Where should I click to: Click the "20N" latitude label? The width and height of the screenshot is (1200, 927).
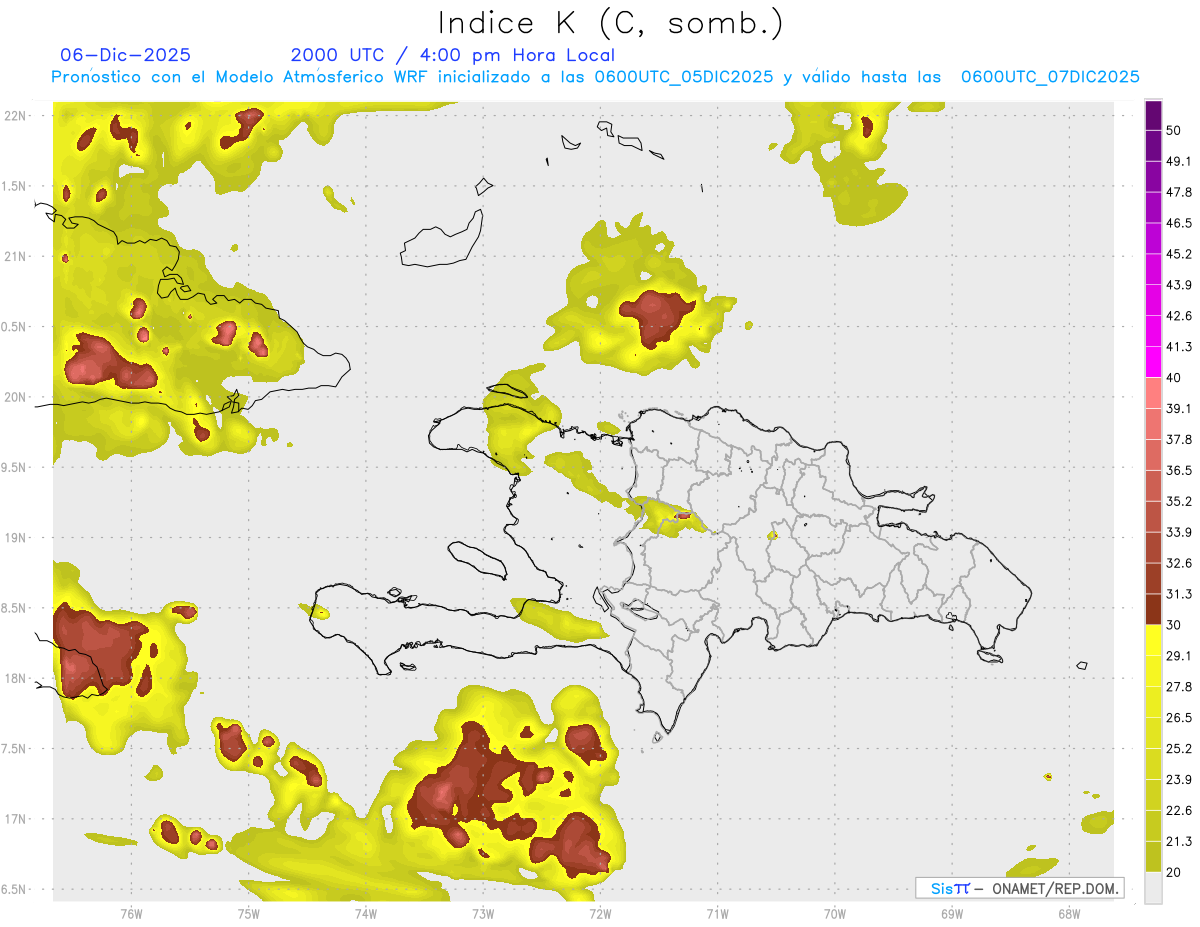pyautogui.click(x=16, y=397)
